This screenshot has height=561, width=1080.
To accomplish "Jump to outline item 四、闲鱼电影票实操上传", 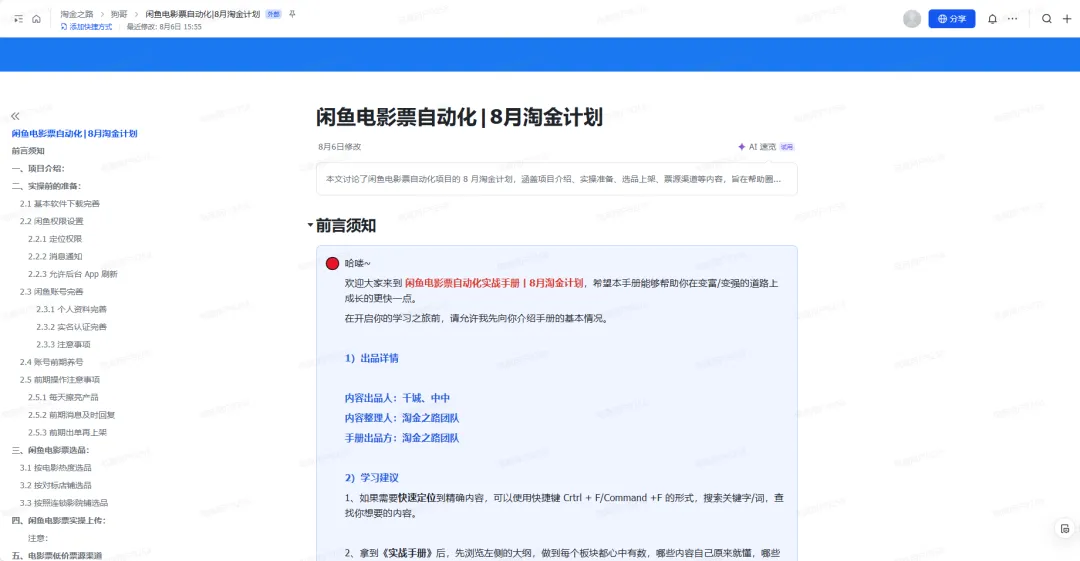I will 59,520.
